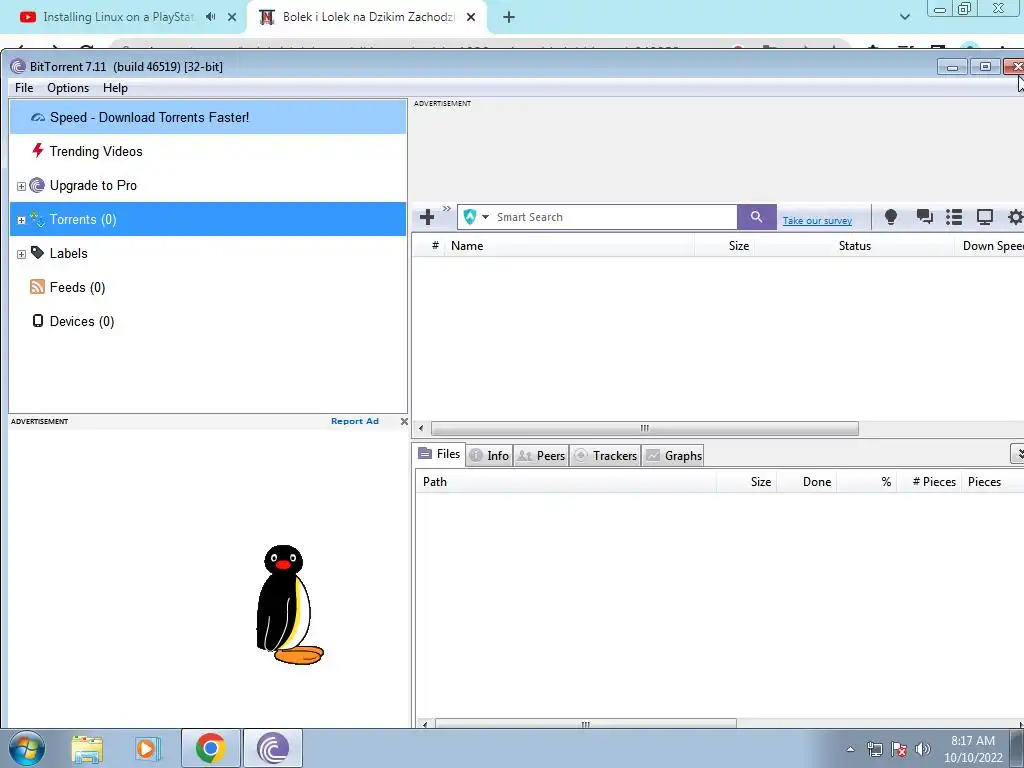The height and width of the screenshot is (768, 1024).
Task: Switch to the Trackers tab
Action: (x=606, y=455)
